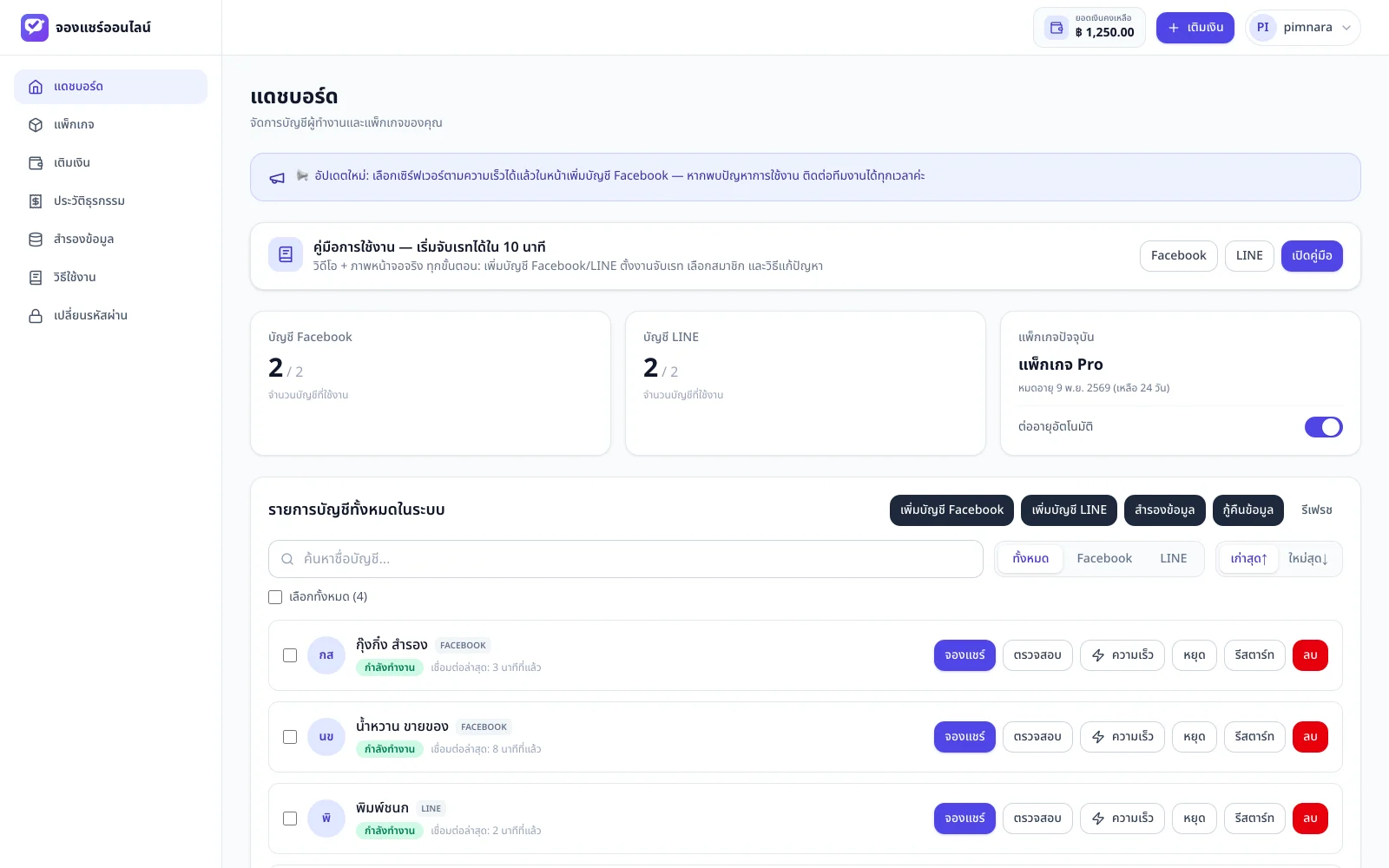Image resolution: width=1389 pixels, height=868 pixels.
Task: Click ความเร็ว for น้ำหวาน ขายของ
Action: click(1122, 737)
